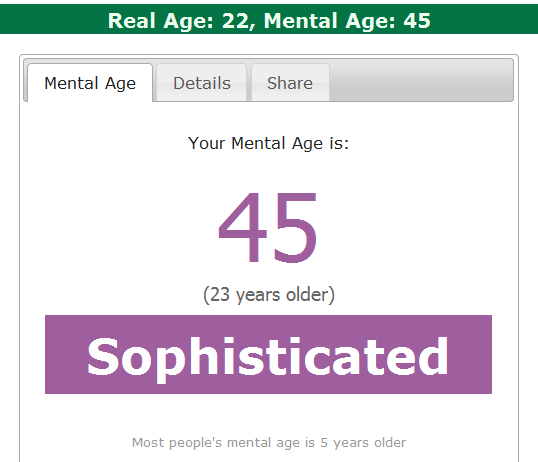Click the large purple digit 5

[295, 228]
